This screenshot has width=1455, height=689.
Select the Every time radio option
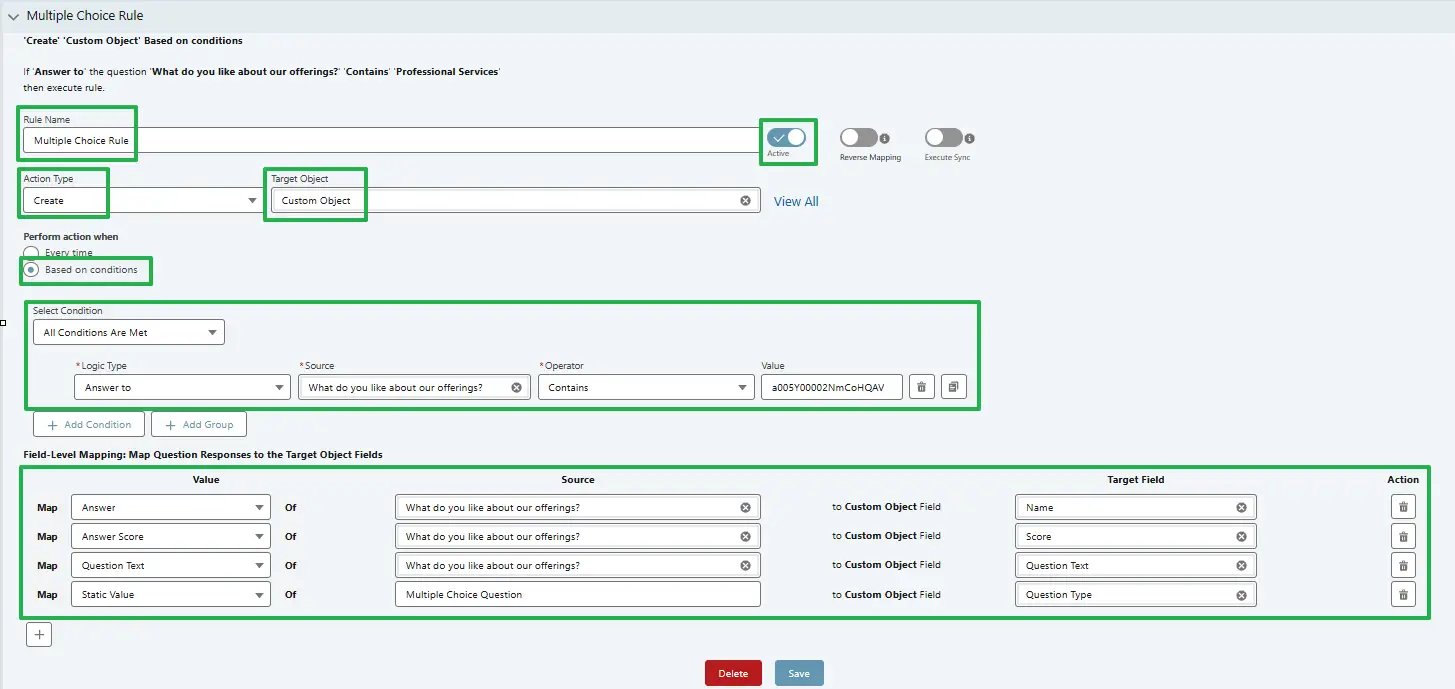point(32,253)
